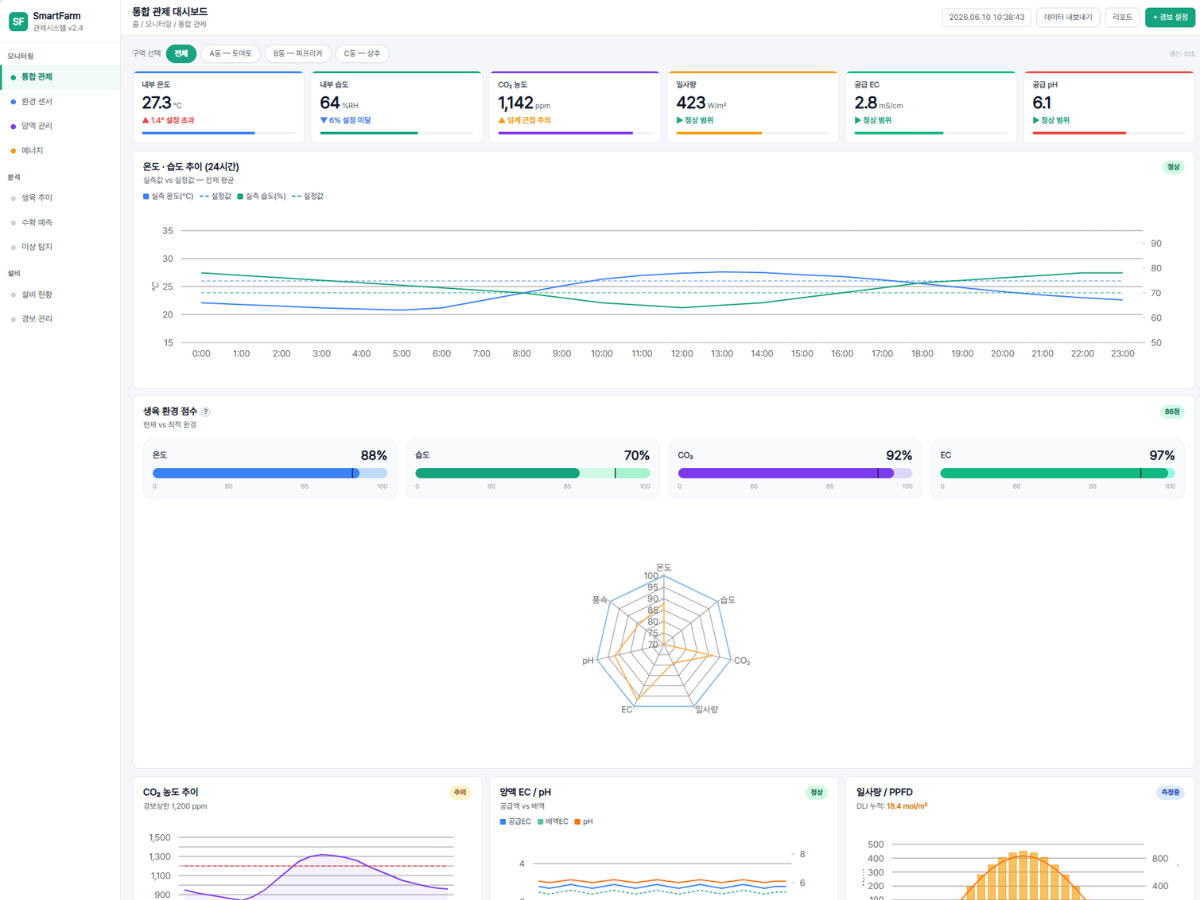The image size is (1200, 900).
Task: Click the red warning triangle under 내부 온도
Action: 145,120
